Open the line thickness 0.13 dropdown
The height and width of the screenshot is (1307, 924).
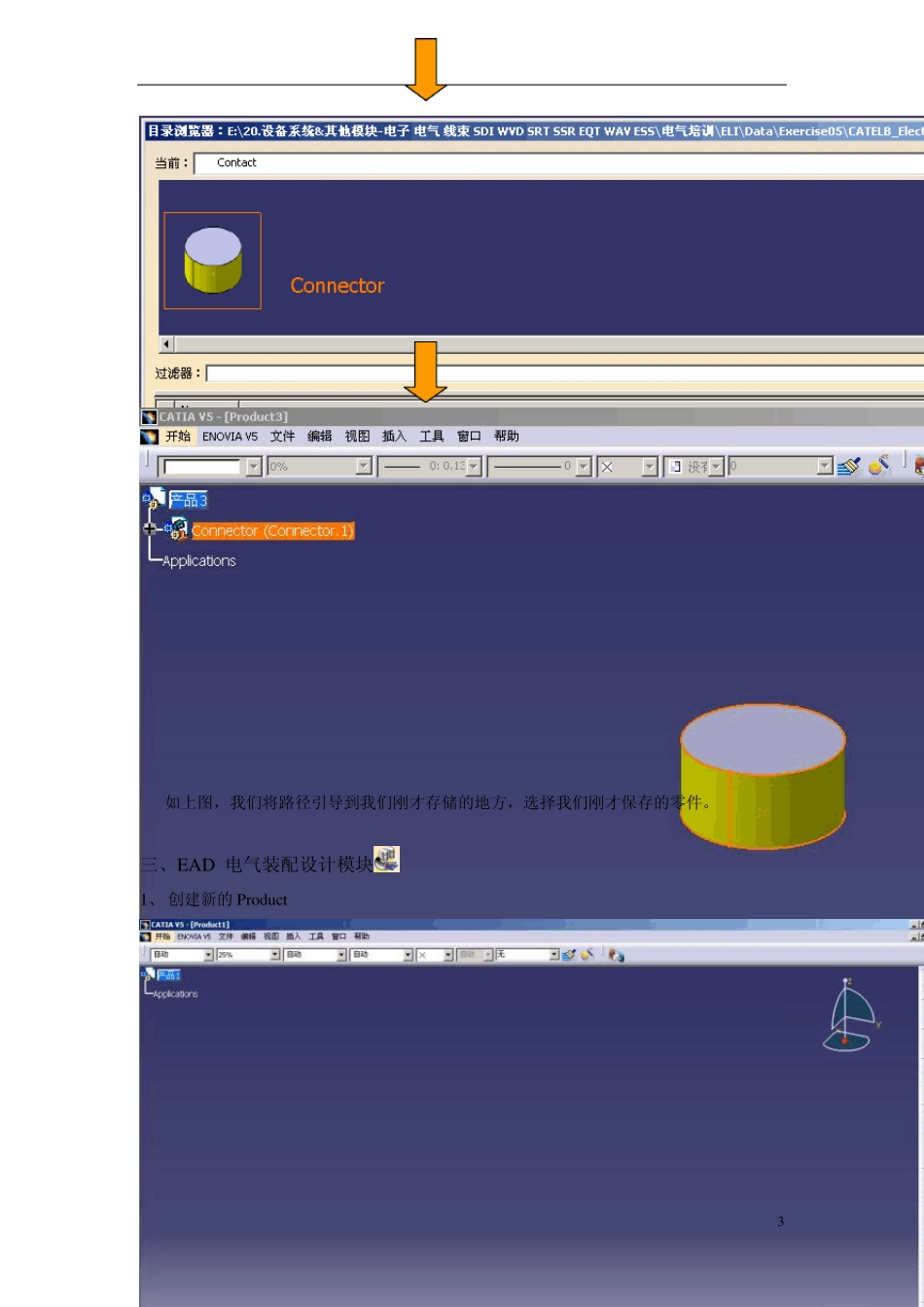(x=474, y=467)
